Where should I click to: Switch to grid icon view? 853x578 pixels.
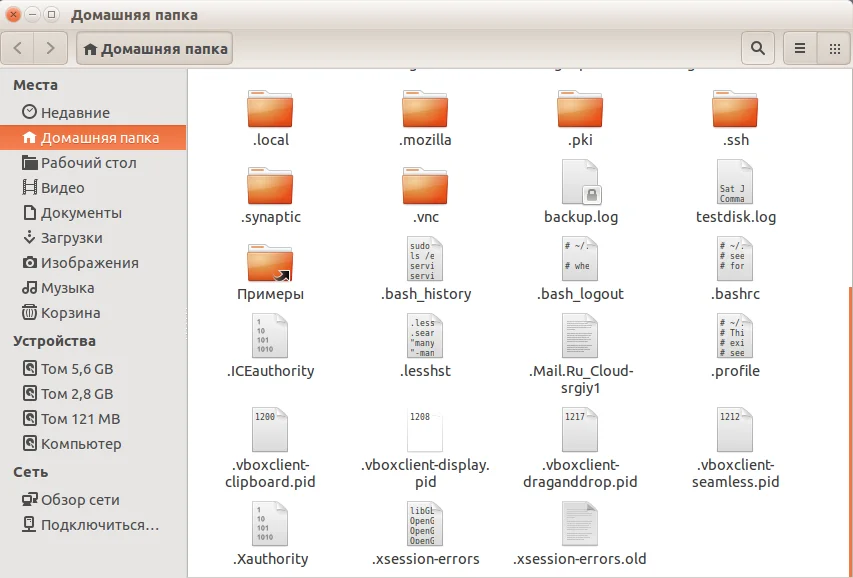(x=833, y=48)
